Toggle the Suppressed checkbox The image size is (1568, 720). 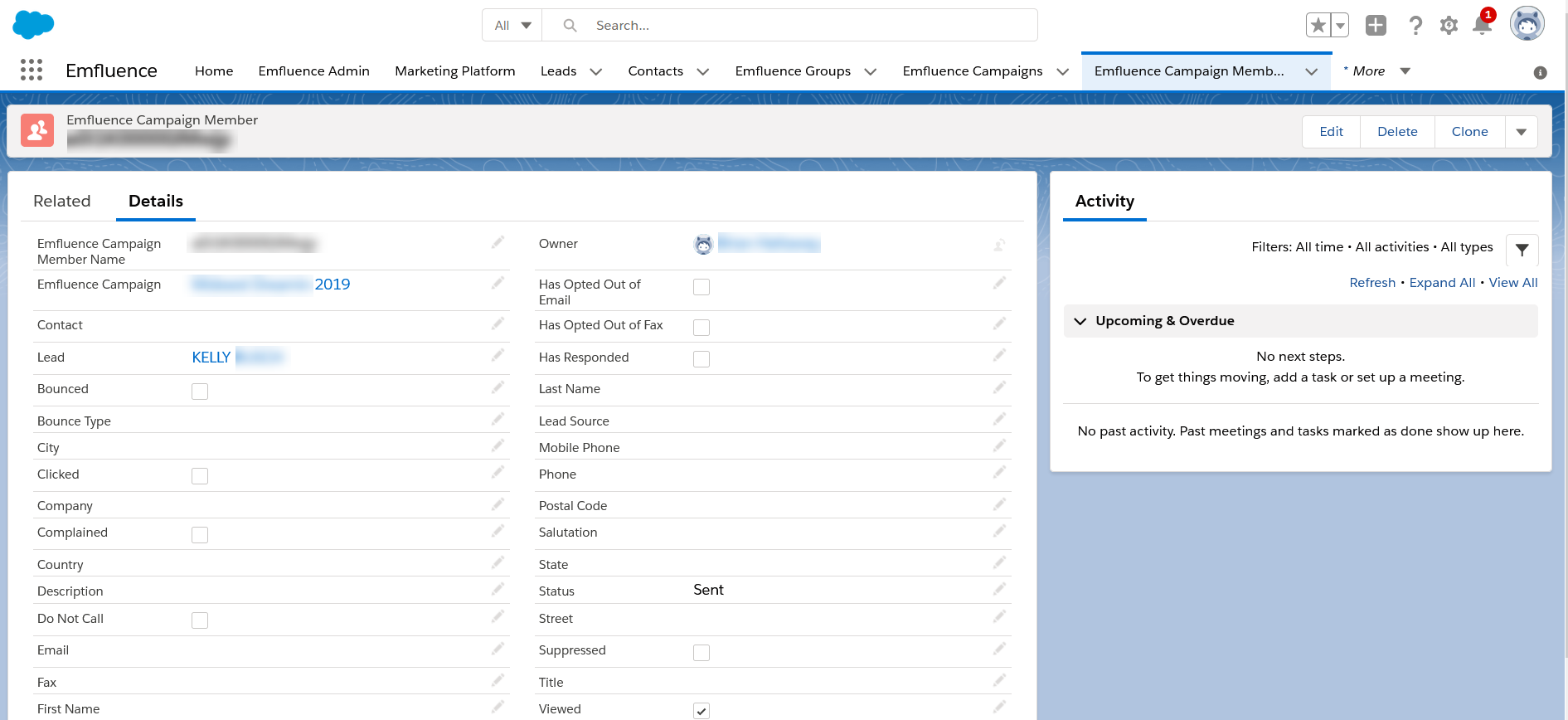pos(701,652)
